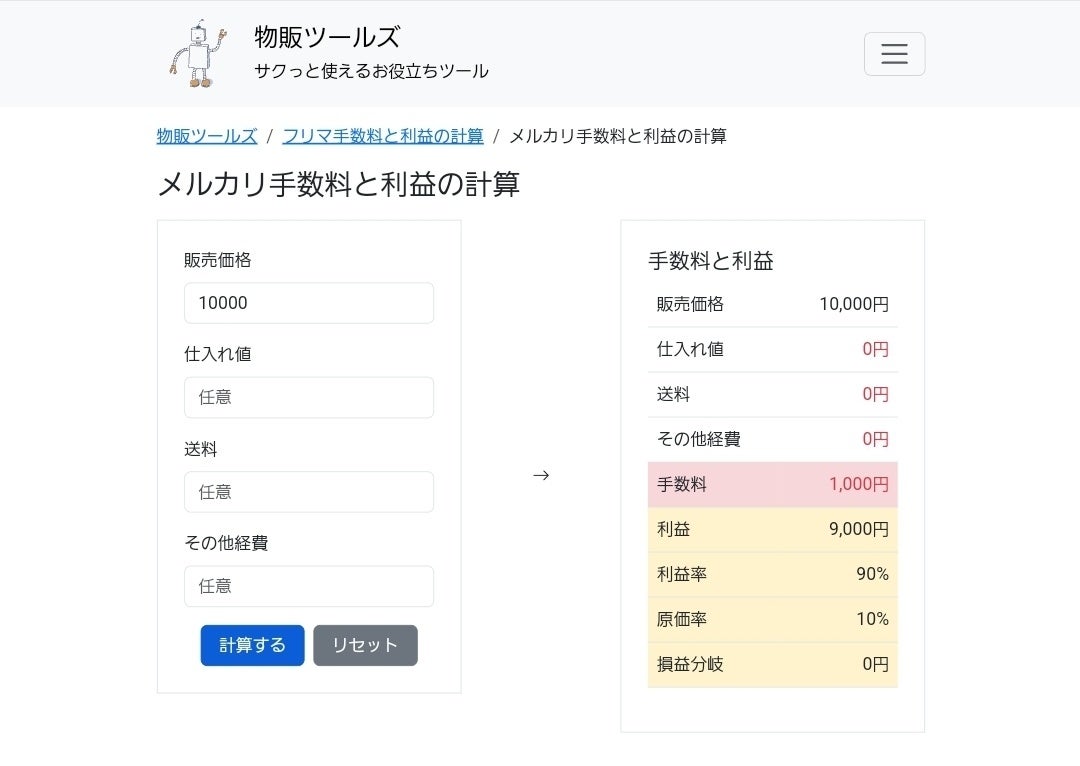
Task: Click the 販売価格 result row
Action: 772,304
